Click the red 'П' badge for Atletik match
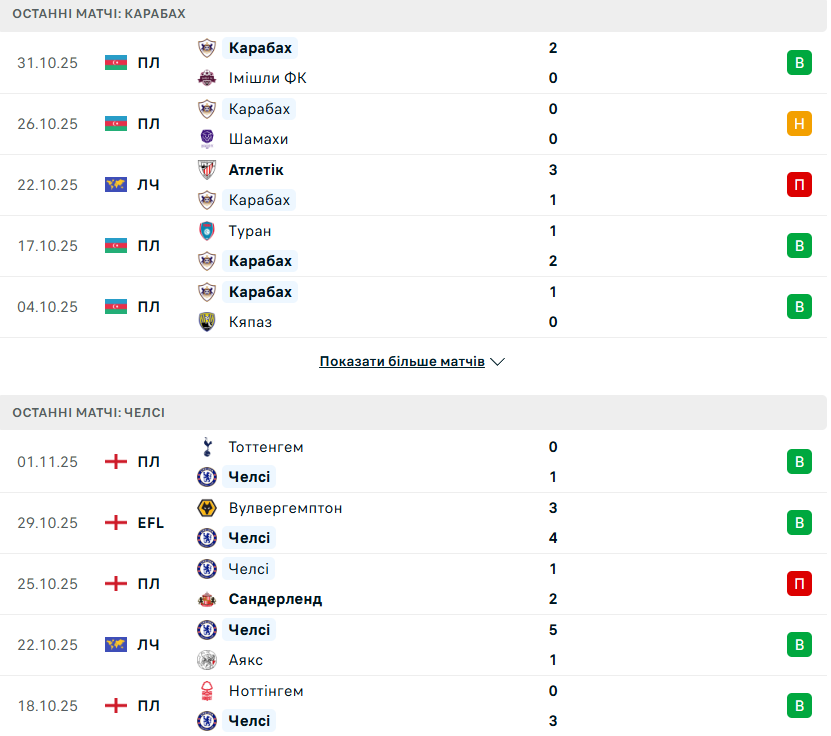 (799, 185)
